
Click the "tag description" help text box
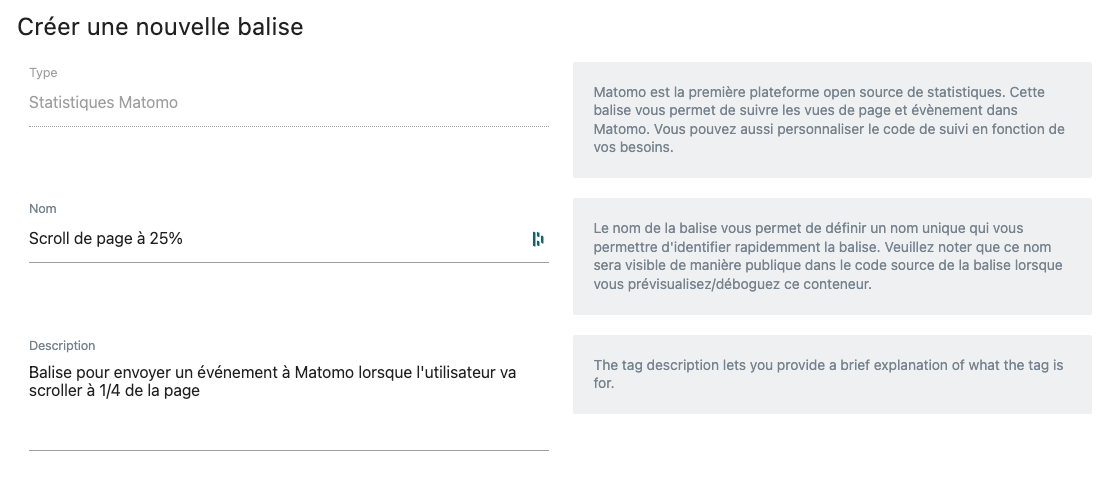pos(831,374)
